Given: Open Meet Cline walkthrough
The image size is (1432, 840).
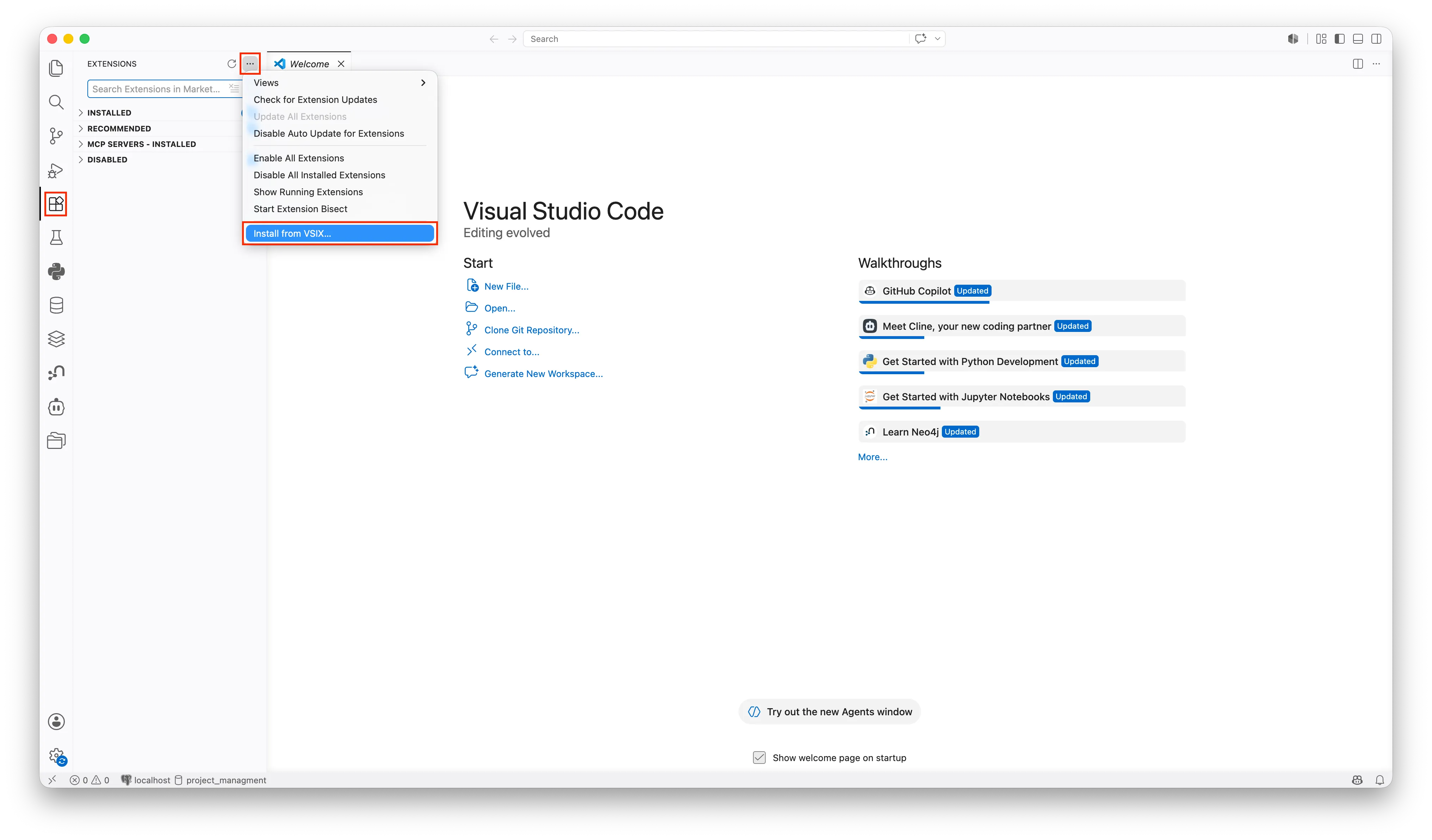Looking at the screenshot, I should click(1022, 326).
